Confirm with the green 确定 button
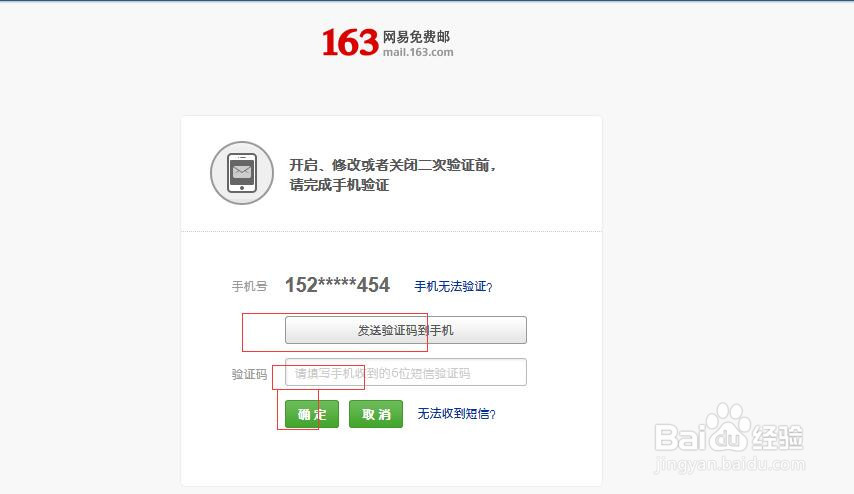 click(312, 414)
